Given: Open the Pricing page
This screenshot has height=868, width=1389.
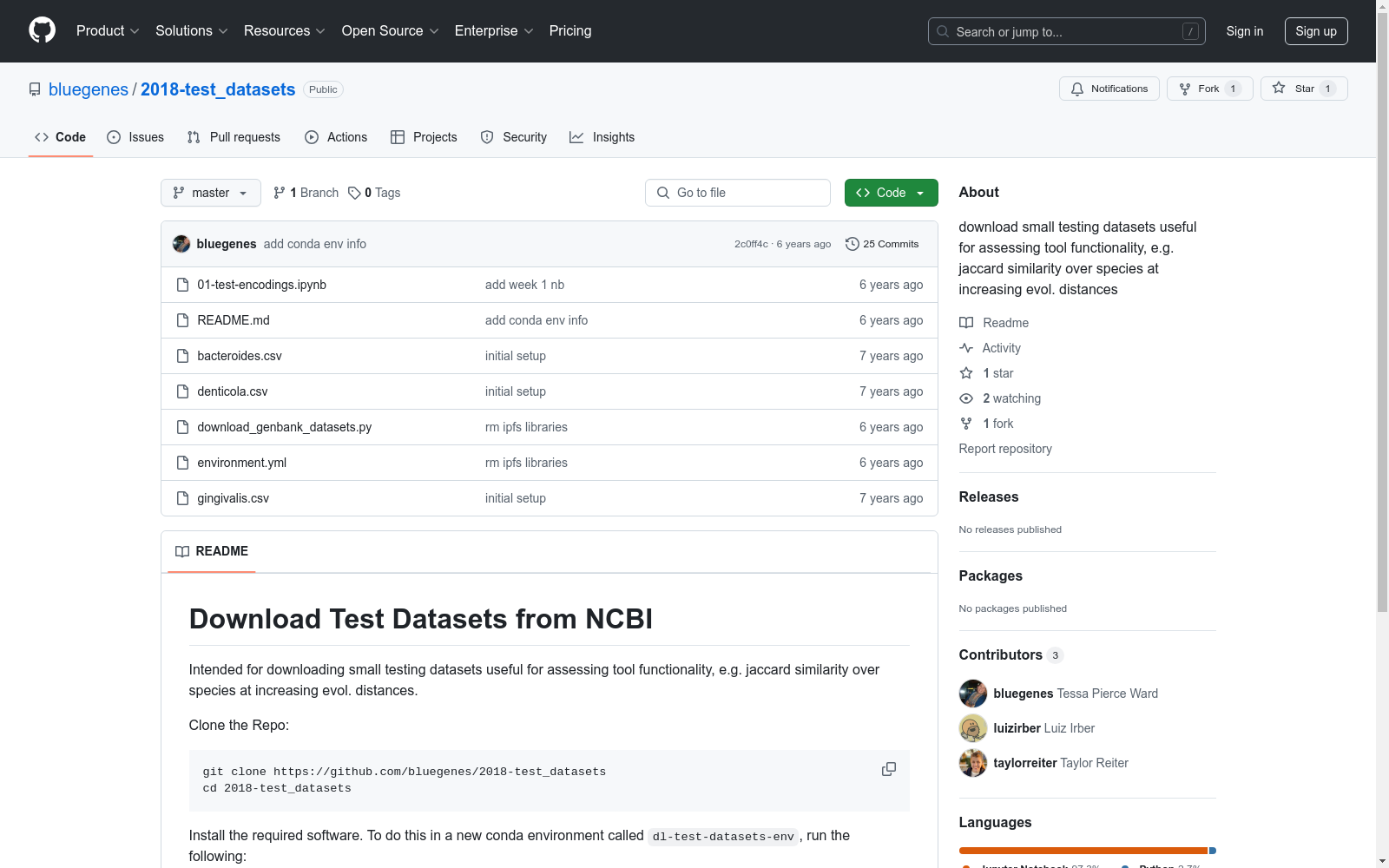Looking at the screenshot, I should 570,31.
